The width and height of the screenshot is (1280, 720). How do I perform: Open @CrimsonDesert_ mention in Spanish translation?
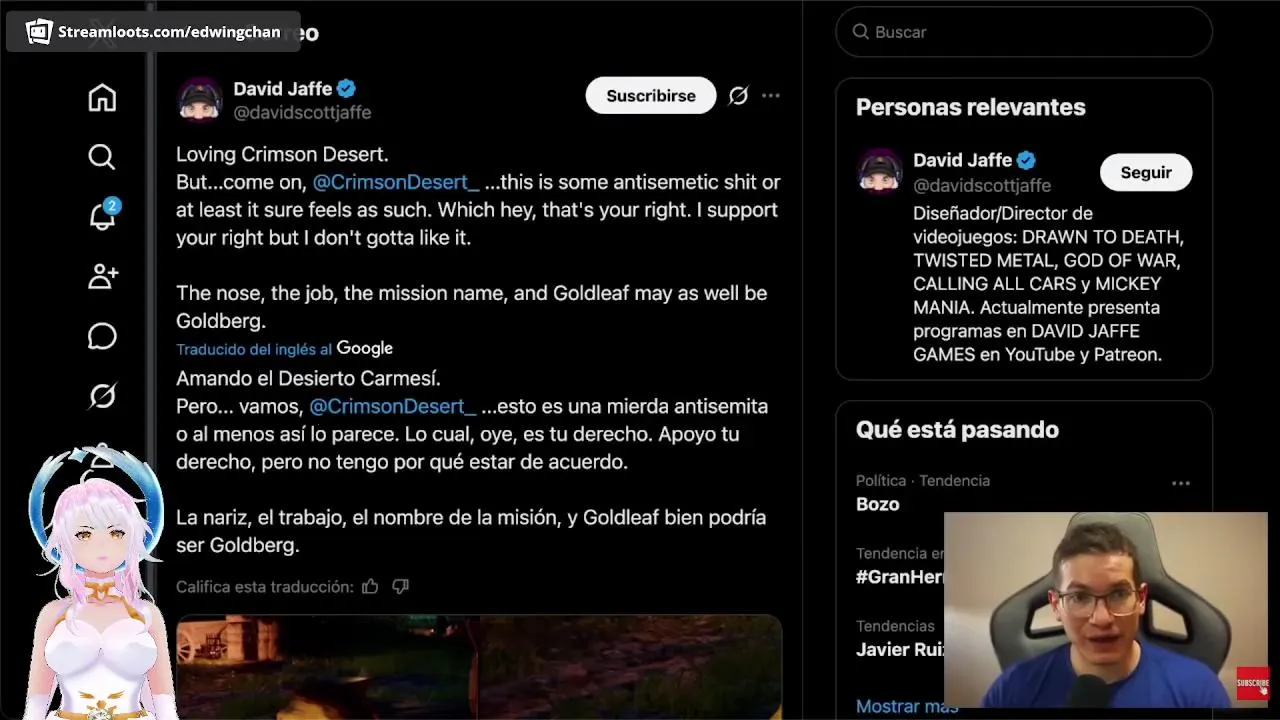392,406
